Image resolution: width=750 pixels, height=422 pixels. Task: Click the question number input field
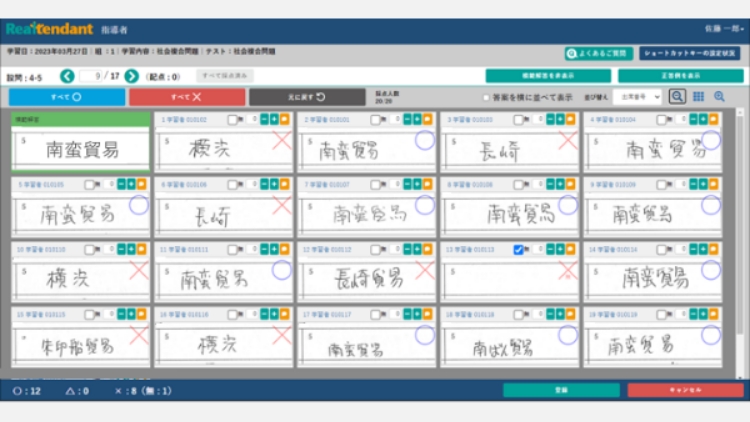95,76
